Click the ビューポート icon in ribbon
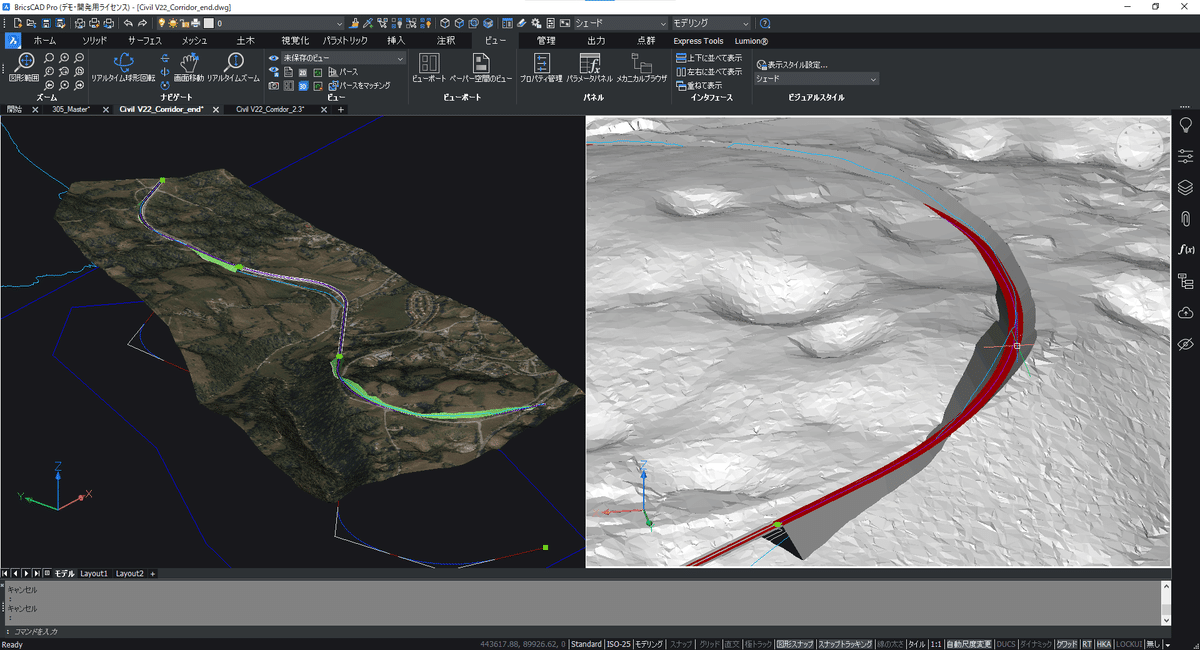 coord(429,65)
